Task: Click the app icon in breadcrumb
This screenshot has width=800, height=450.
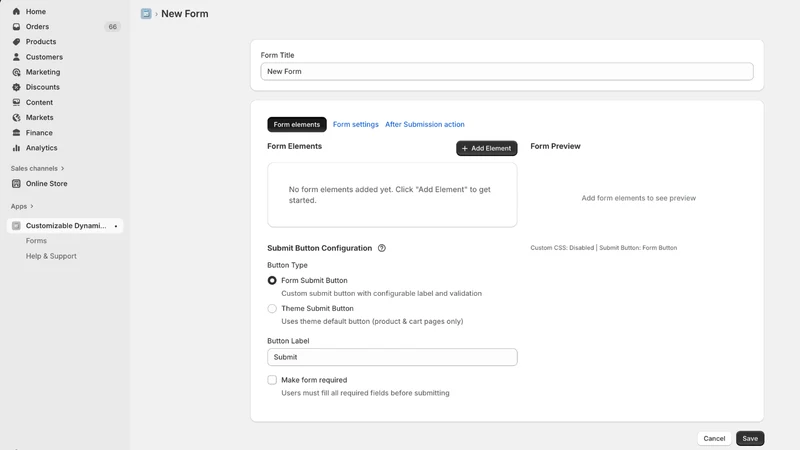Action: (x=146, y=14)
